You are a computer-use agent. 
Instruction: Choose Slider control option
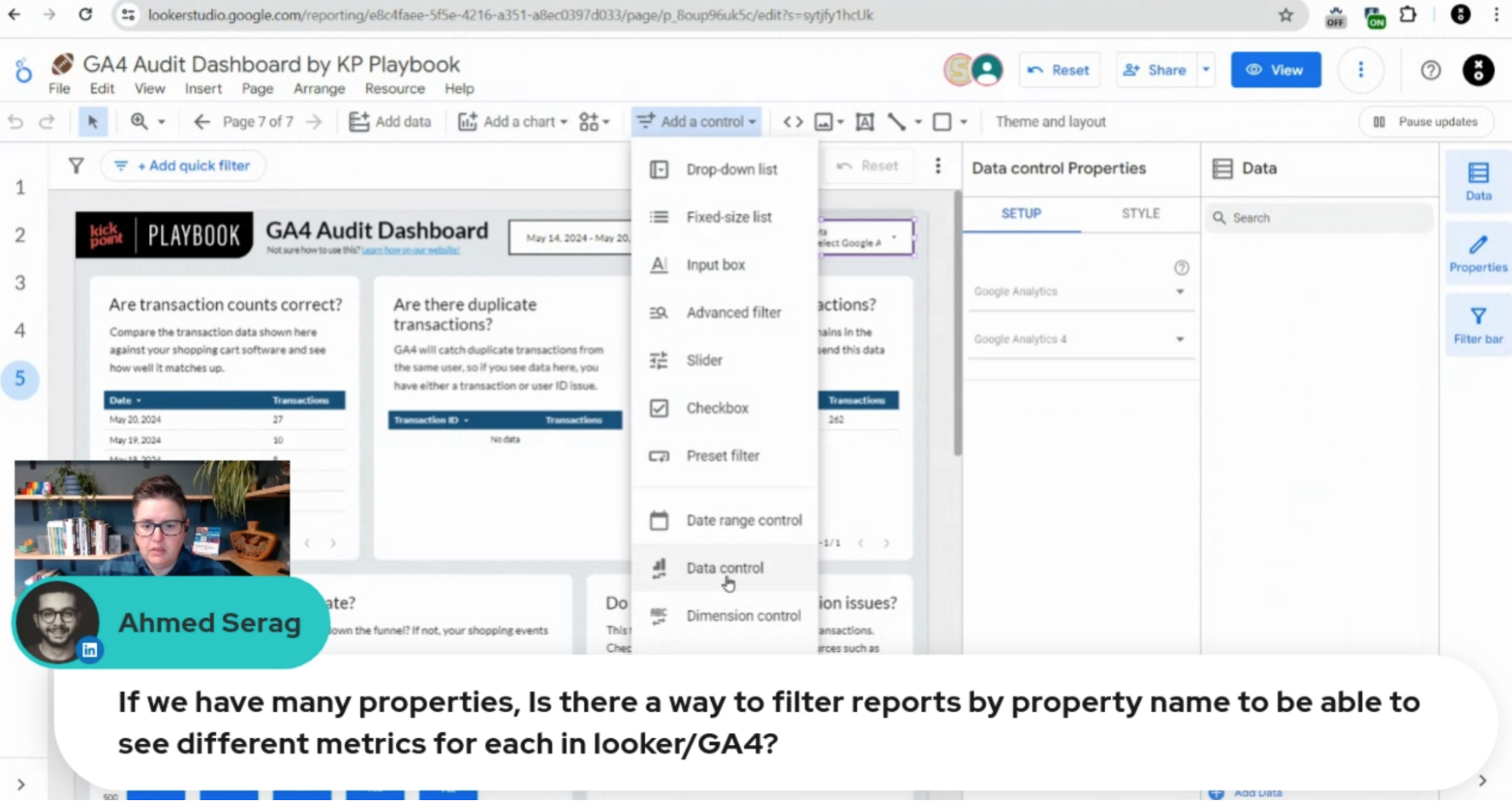[x=725, y=360]
